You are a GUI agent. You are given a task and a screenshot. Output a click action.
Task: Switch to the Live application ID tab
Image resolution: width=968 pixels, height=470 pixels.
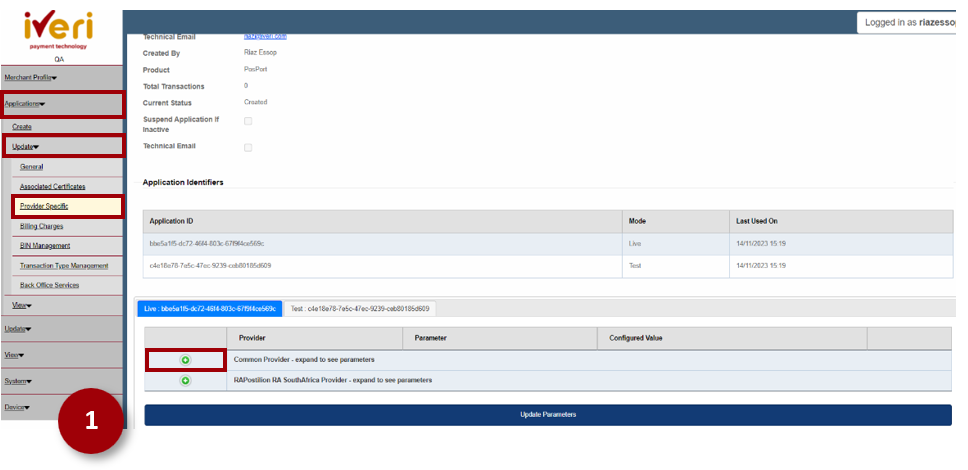pyautogui.click(x=209, y=309)
